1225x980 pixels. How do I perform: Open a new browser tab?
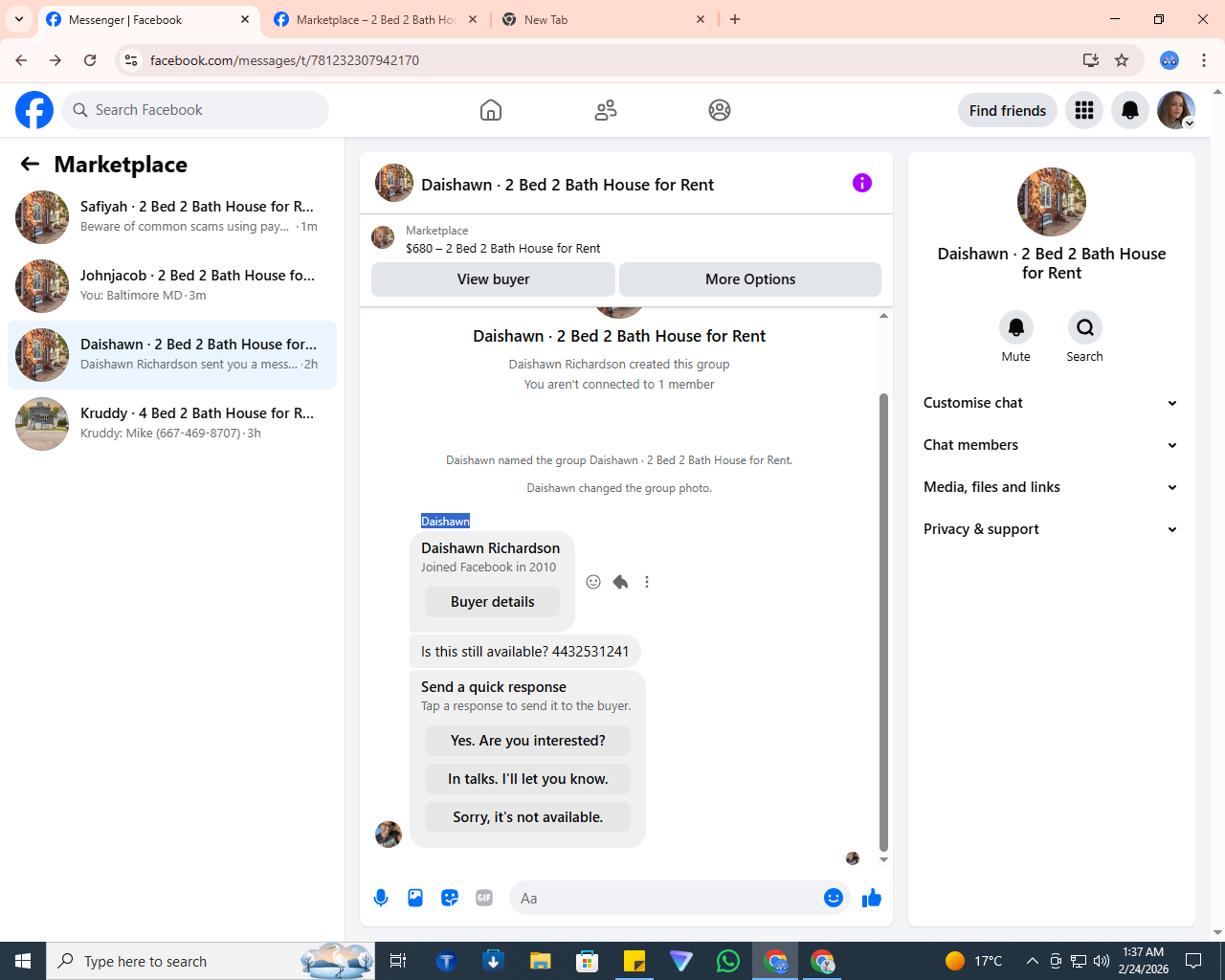[735, 19]
